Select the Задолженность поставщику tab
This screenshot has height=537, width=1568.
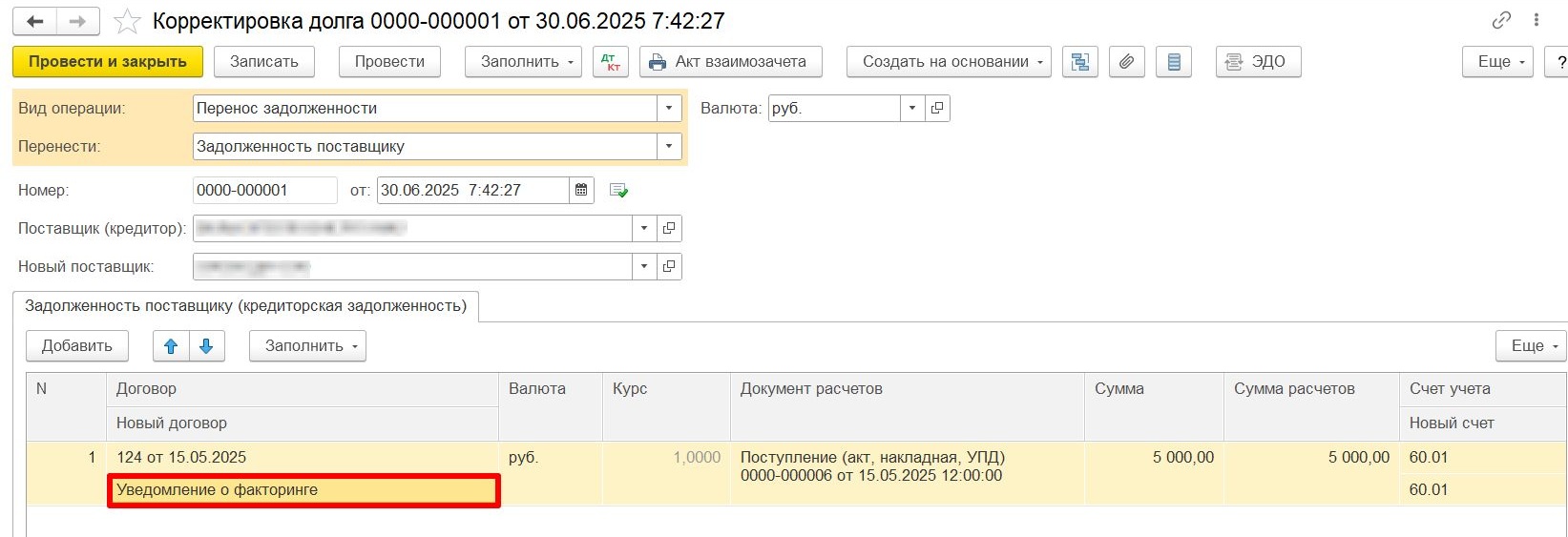click(245, 306)
